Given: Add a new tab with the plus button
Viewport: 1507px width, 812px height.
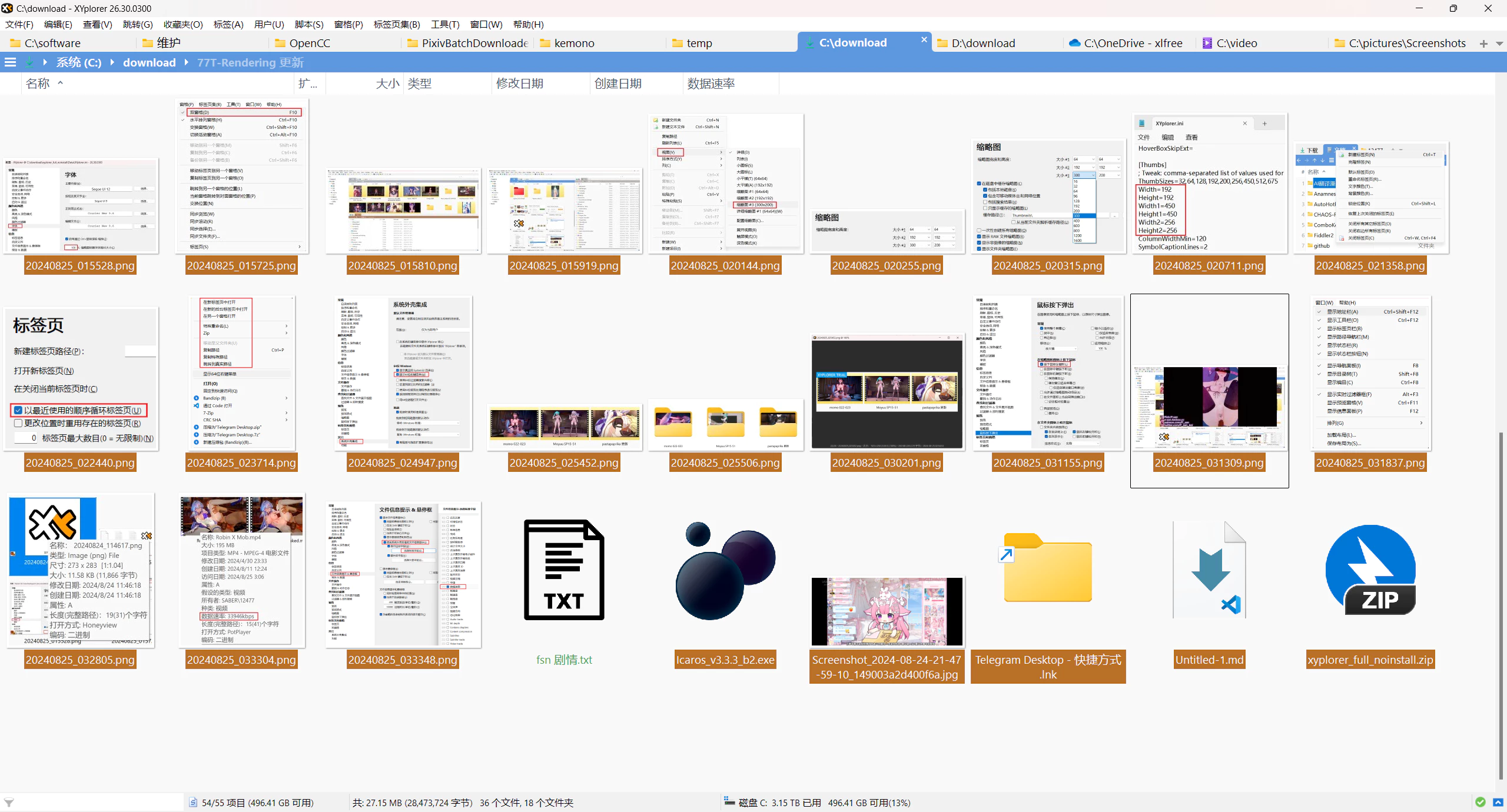Looking at the screenshot, I should tap(1483, 44).
